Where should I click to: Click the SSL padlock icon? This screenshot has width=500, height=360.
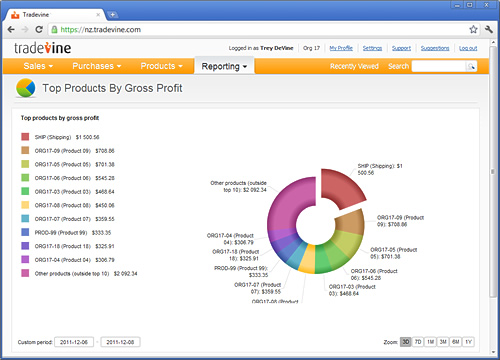(x=54, y=30)
